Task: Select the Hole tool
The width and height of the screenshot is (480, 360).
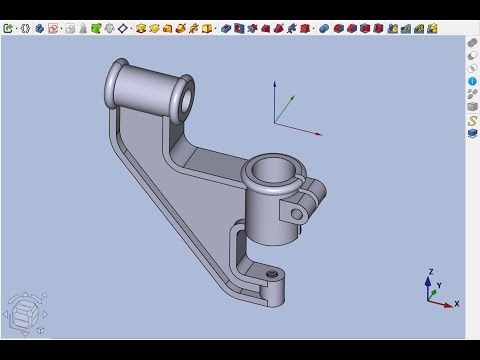Action: 239,29
